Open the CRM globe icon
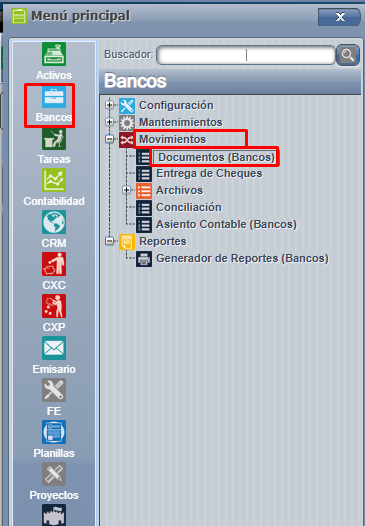The height and width of the screenshot is (526, 365). tap(54, 222)
